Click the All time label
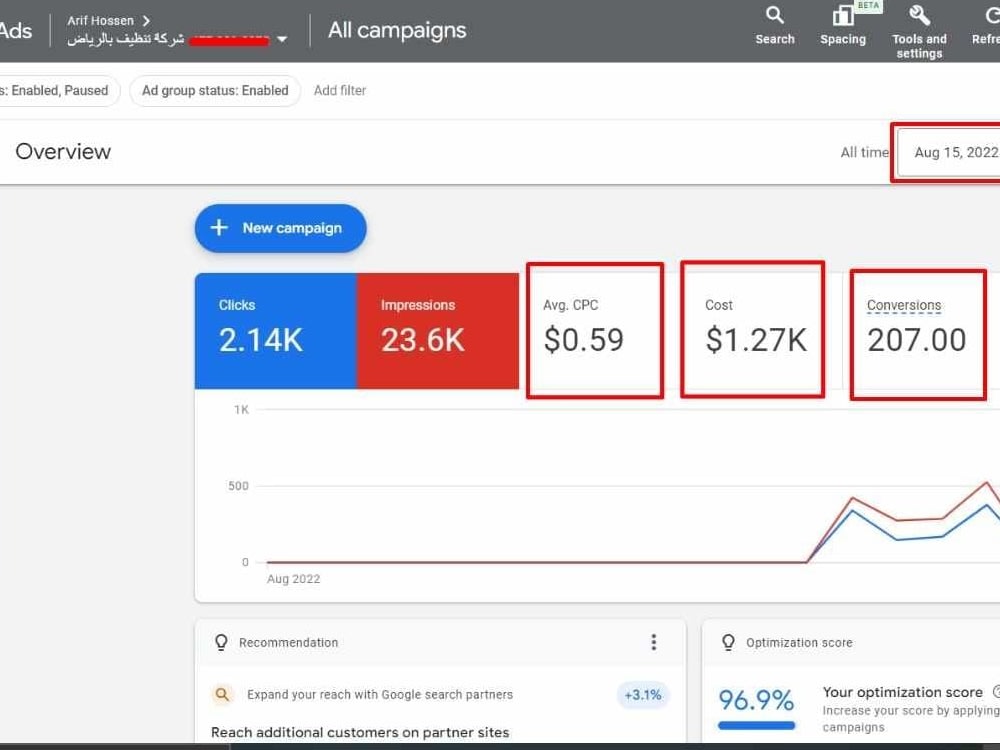The width and height of the screenshot is (1000, 750). point(864,152)
